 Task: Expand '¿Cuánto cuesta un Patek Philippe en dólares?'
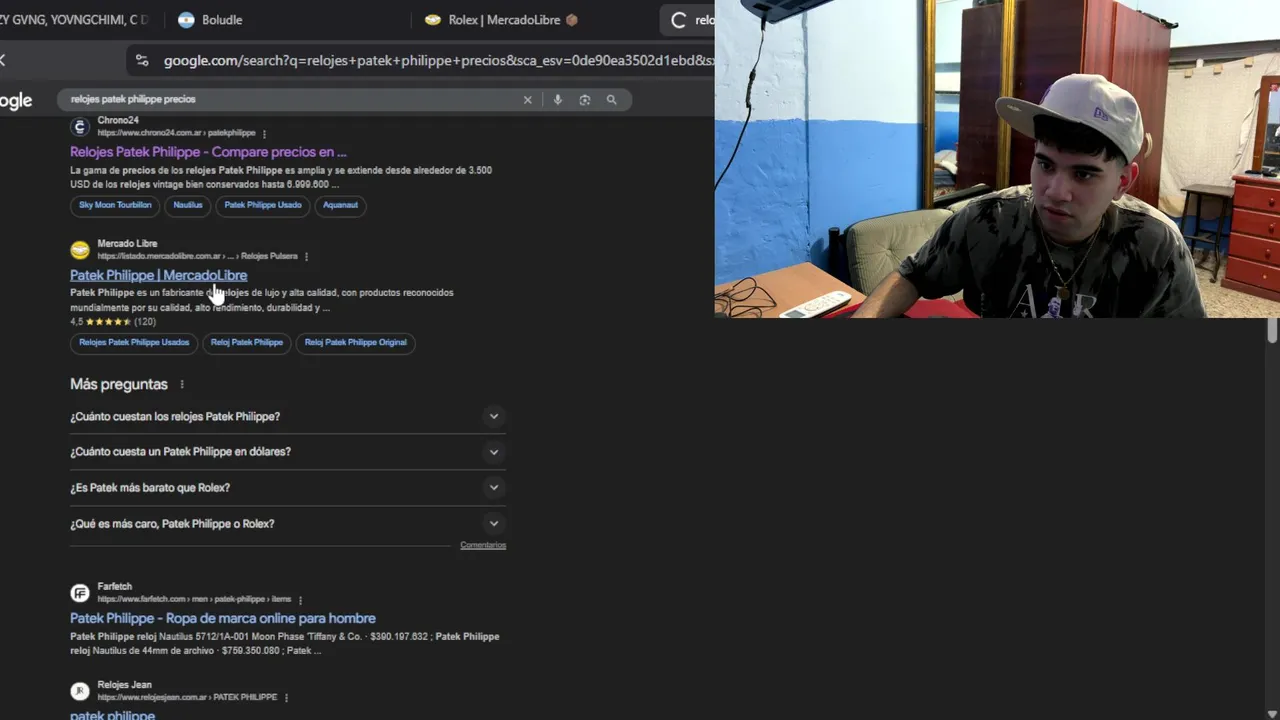coord(288,452)
